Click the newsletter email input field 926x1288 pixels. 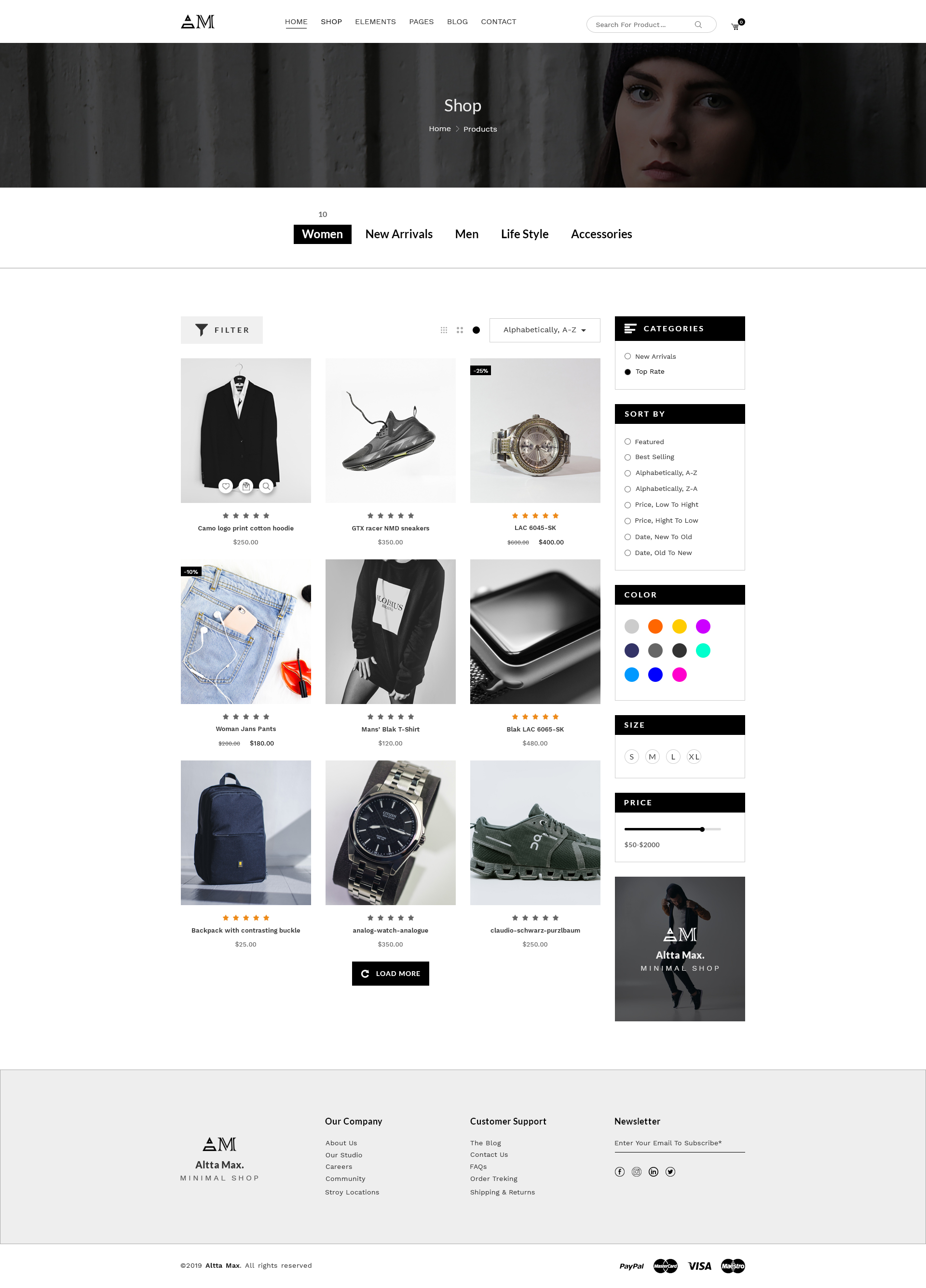tap(680, 1143)
